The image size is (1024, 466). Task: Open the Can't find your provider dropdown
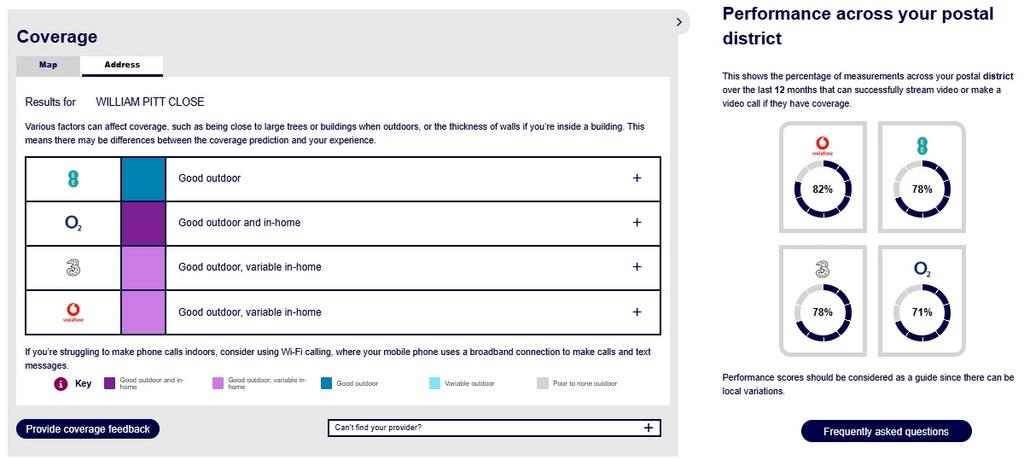(x=494, y=427)
